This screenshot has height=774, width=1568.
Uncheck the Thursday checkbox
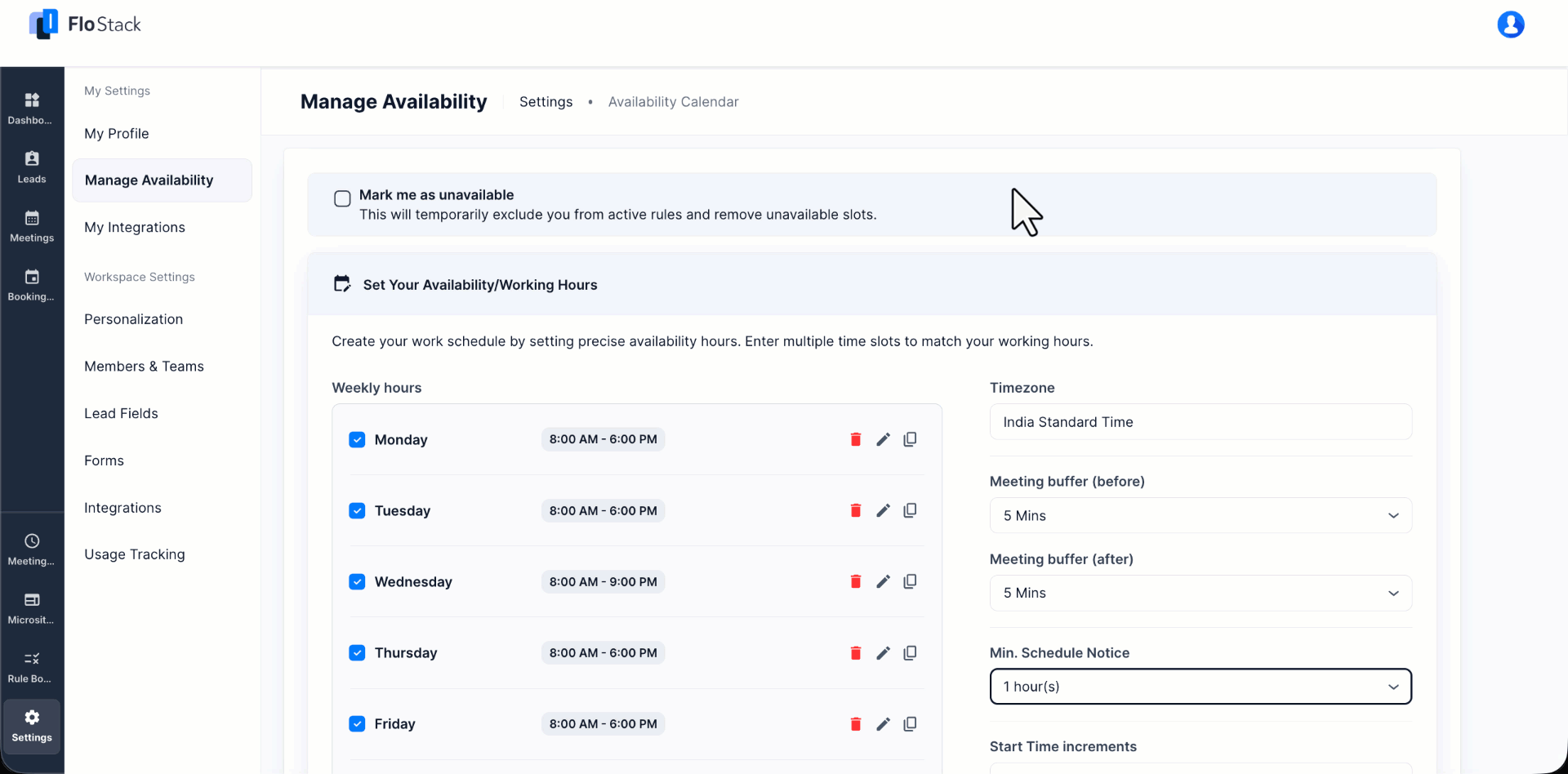(x=357, y=652)
